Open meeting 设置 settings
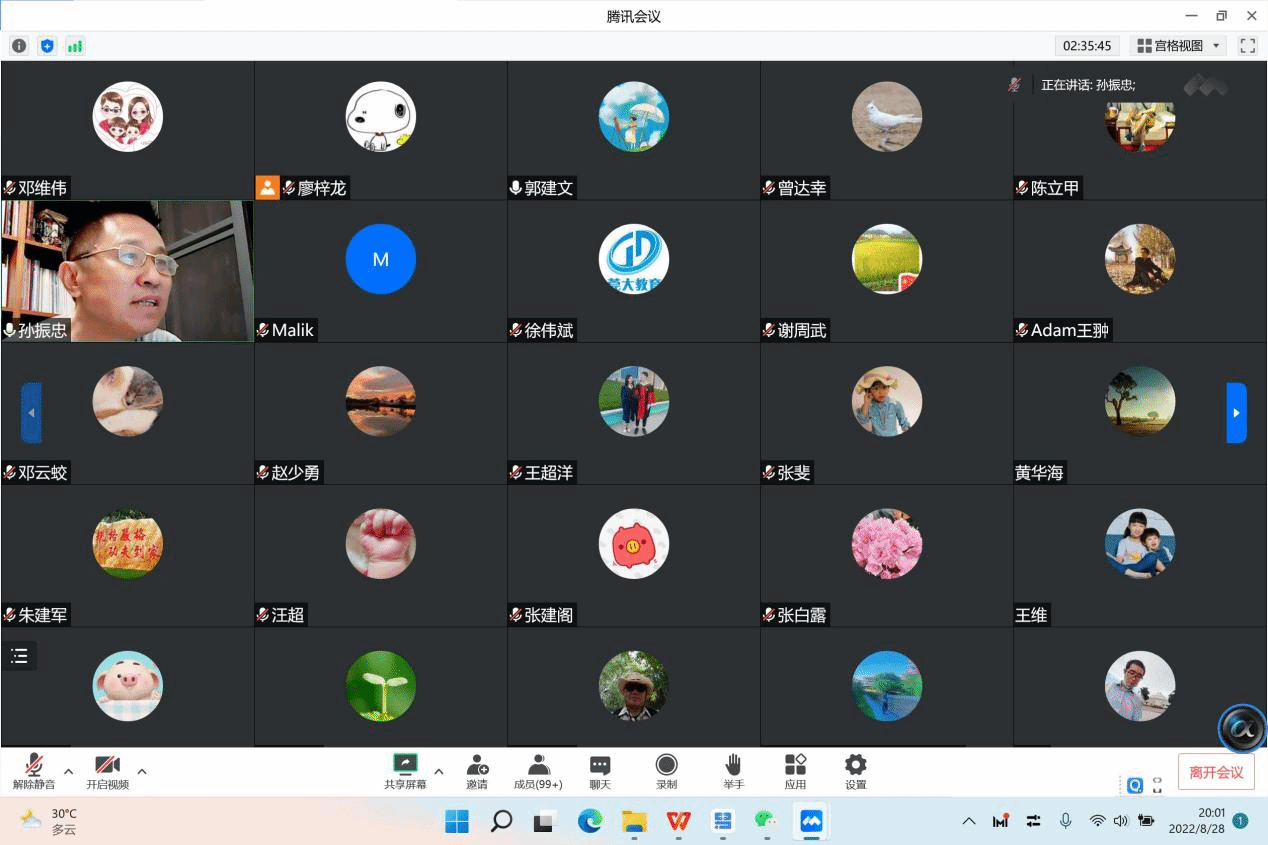The image size is (1268, 845). coord(855,771)
